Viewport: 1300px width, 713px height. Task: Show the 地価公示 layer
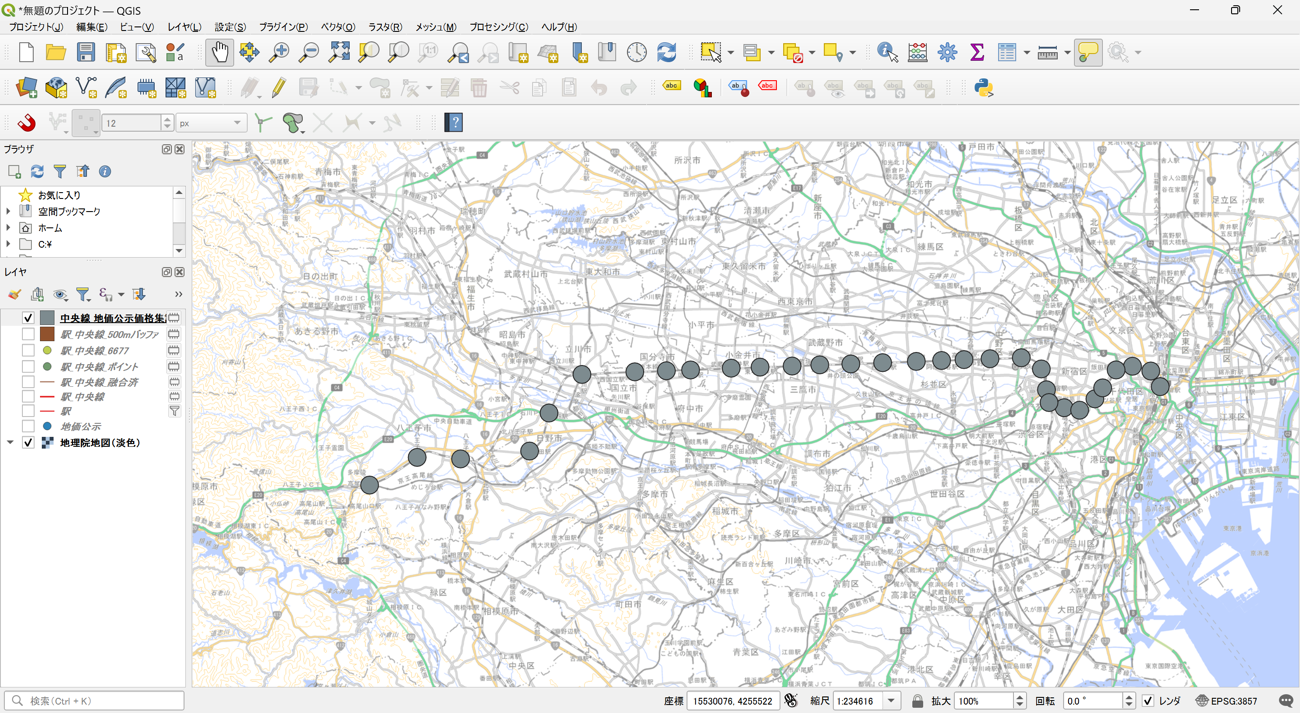click(28, 426)
